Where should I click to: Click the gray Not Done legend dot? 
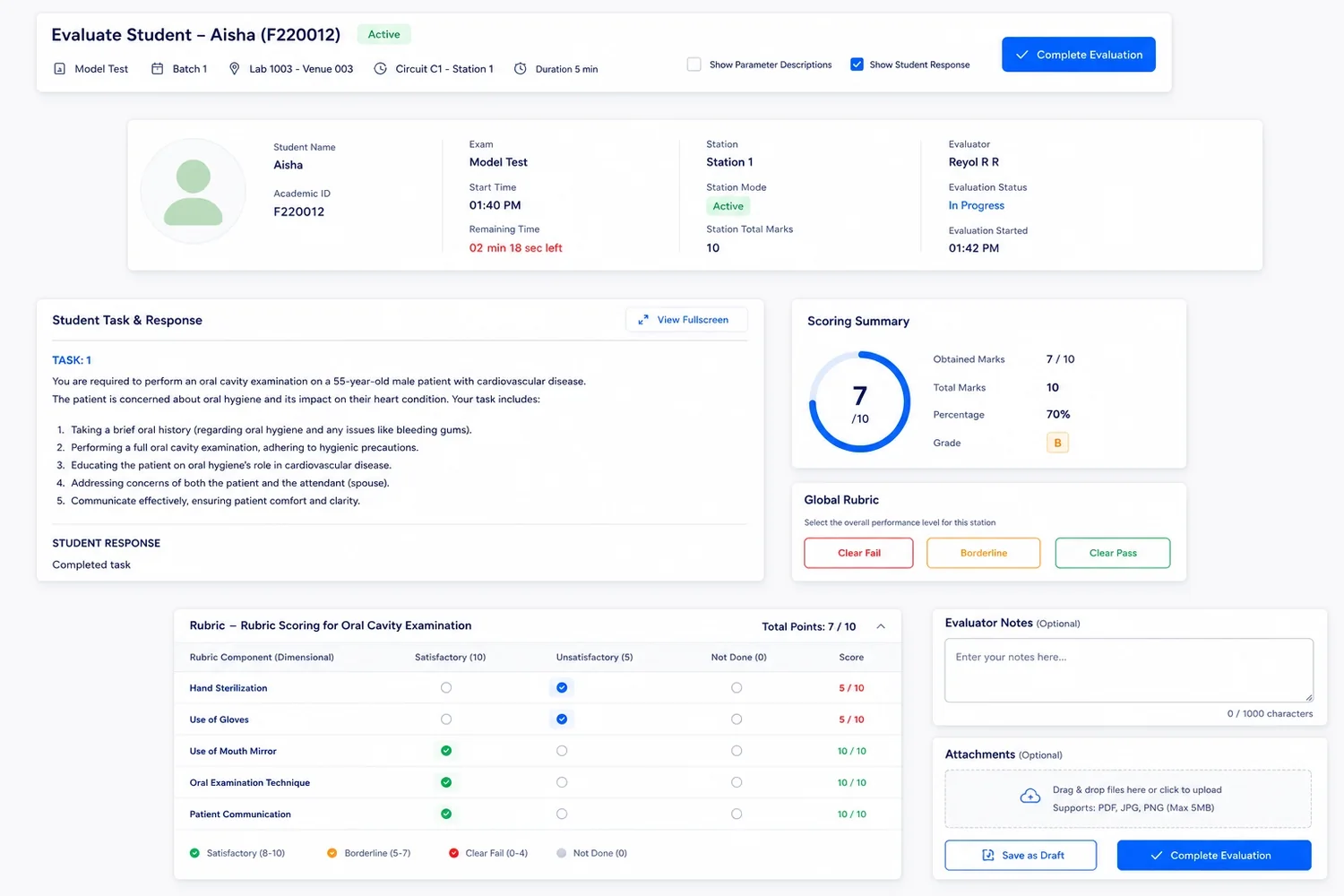562,853
